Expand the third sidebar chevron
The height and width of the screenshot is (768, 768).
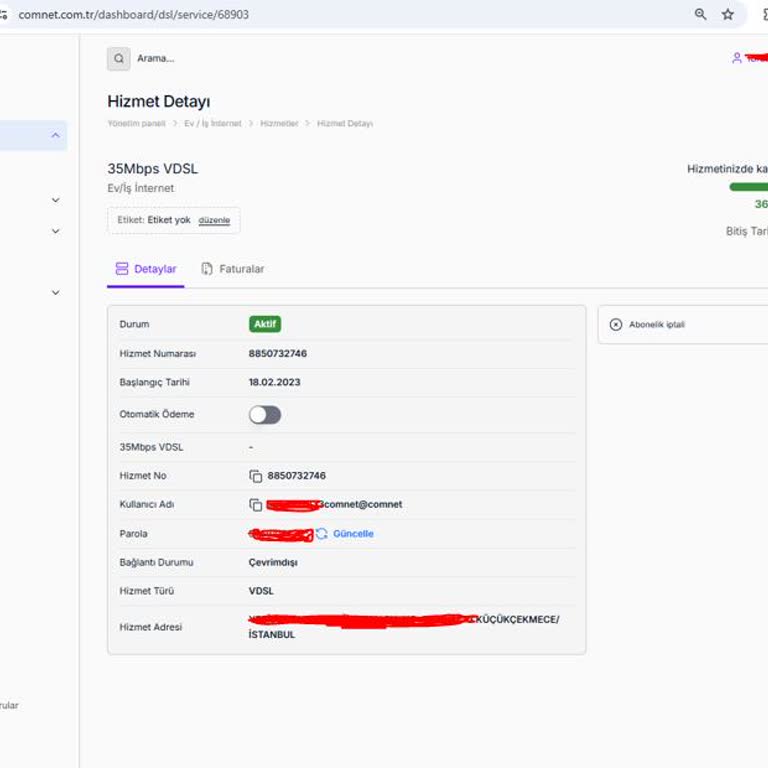[55, 231]
